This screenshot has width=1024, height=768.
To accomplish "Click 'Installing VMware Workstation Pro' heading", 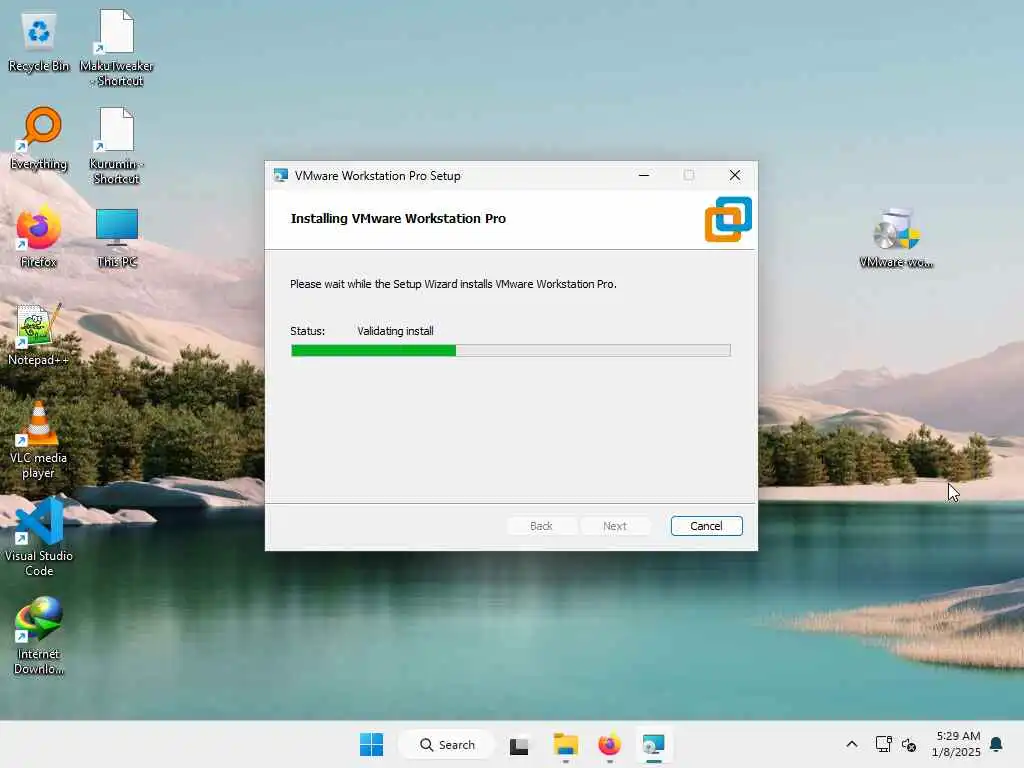I will click(x=398, y=219).
